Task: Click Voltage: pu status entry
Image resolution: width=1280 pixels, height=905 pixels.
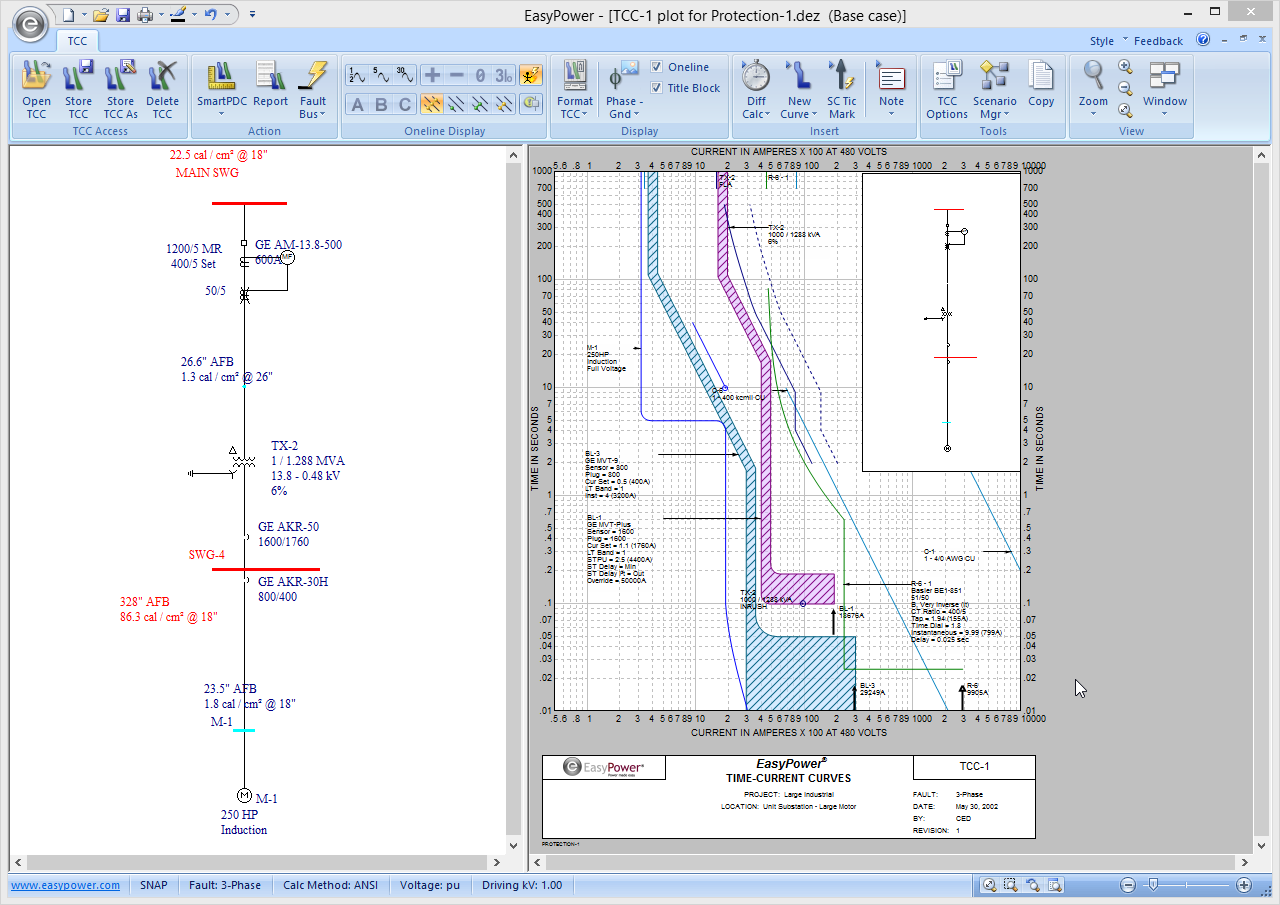Action: point(429,885)
